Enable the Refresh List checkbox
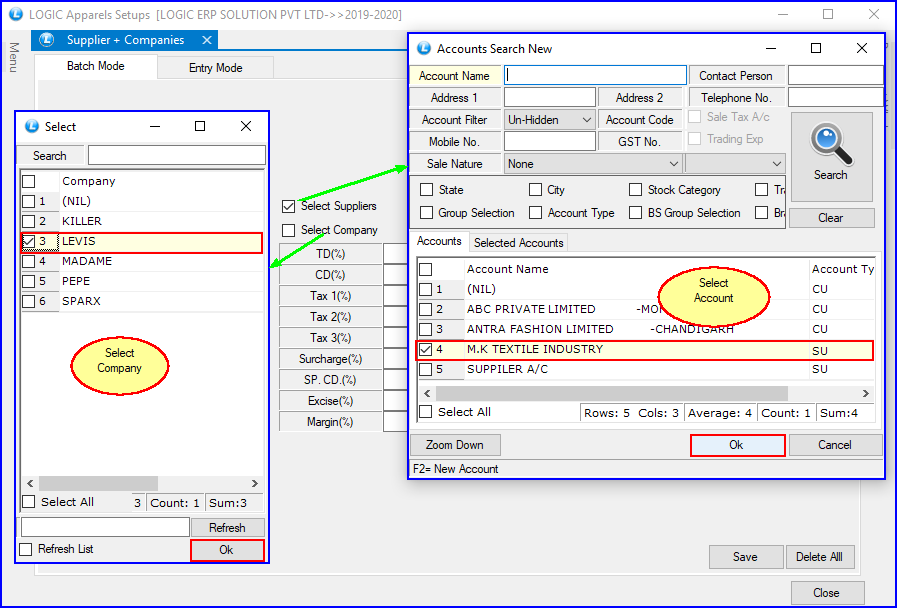This screenshot has height=608, width=897. click(x=26, y=549)
